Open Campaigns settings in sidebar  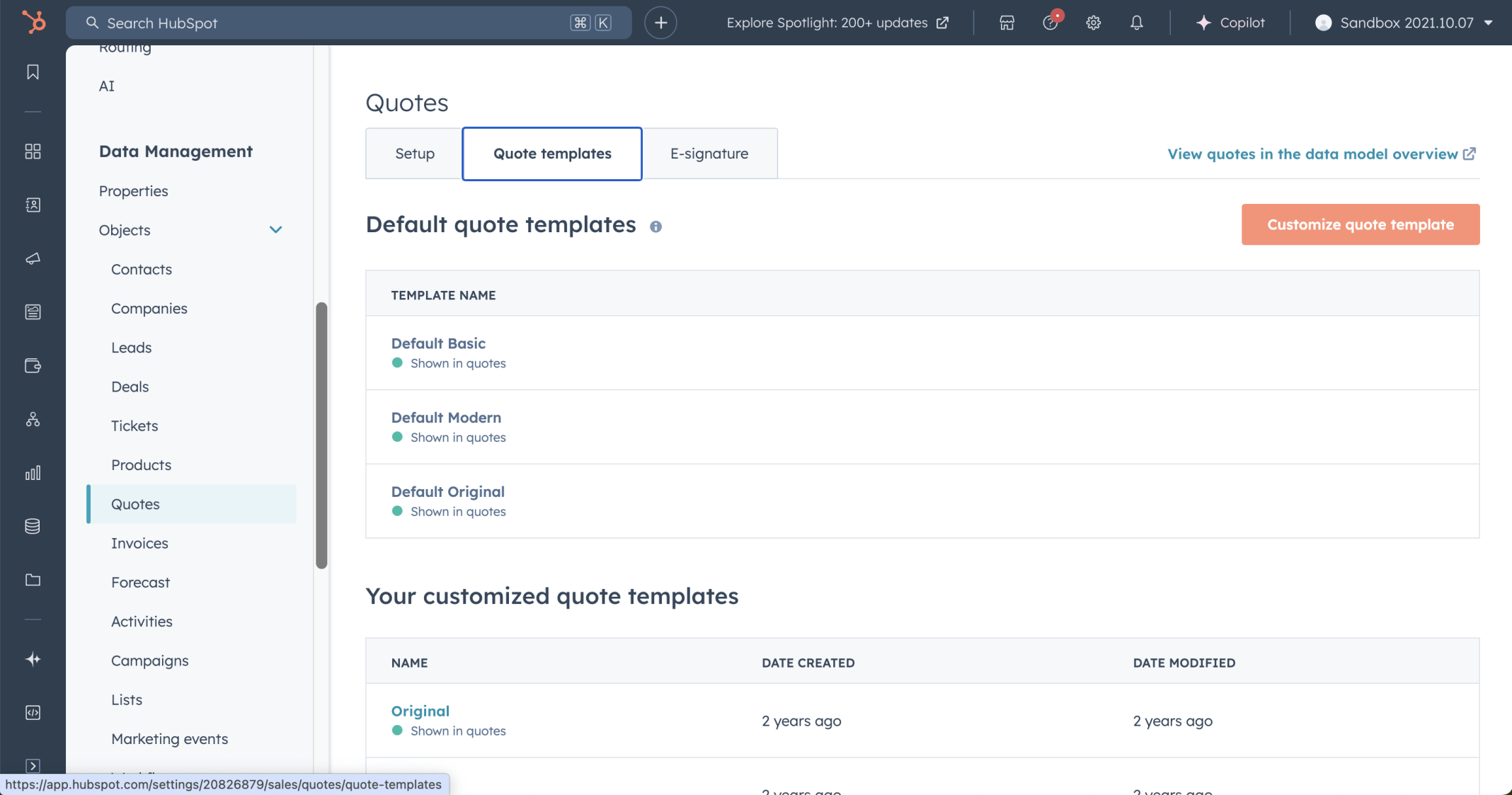[149, 660]
